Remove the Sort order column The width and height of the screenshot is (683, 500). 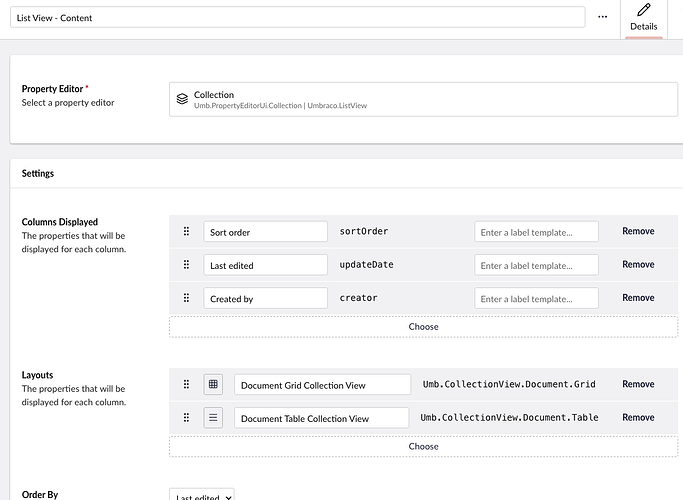click(638, 231)
